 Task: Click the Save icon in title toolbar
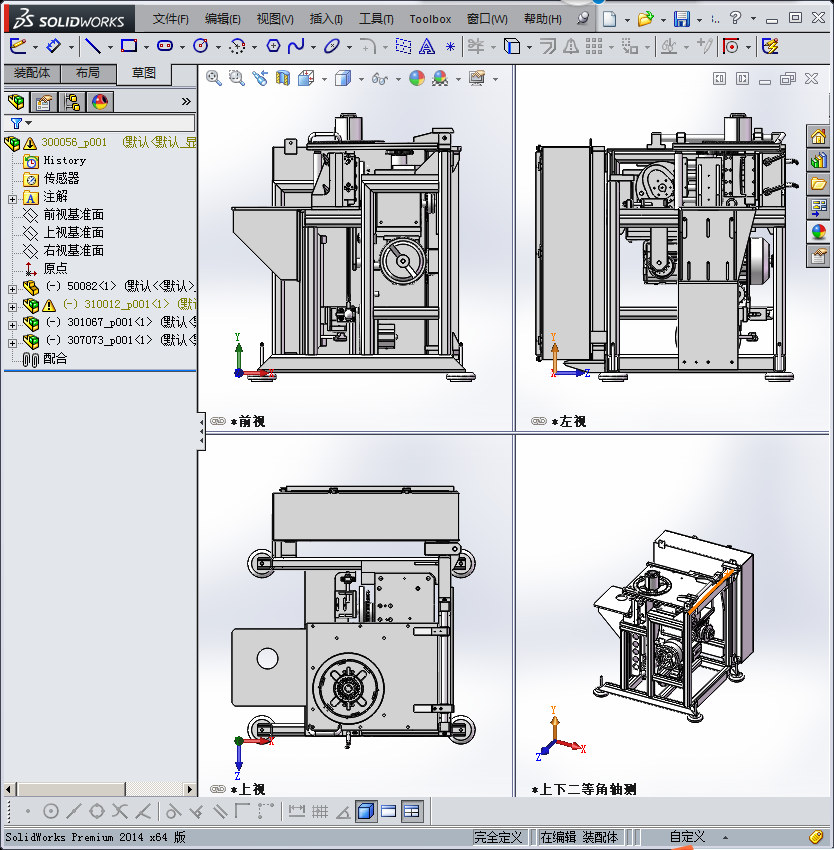681,19
